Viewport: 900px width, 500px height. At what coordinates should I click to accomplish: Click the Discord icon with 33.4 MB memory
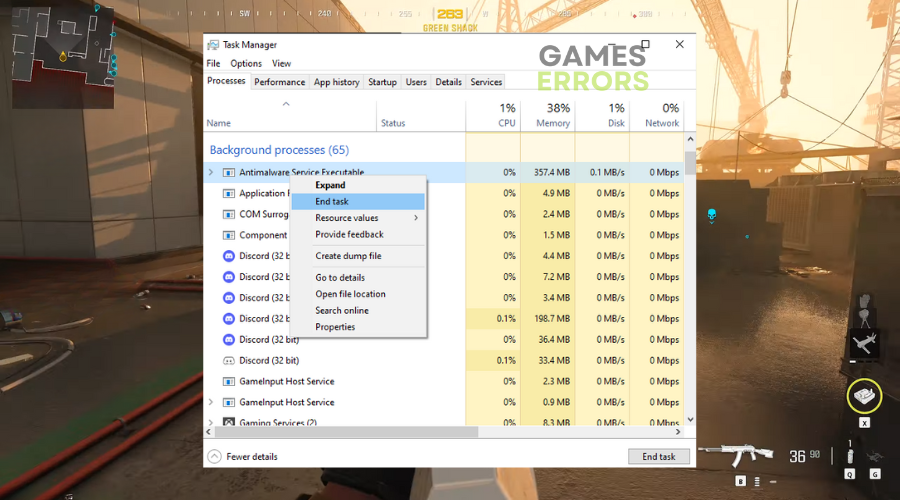(x=228, y=361)
